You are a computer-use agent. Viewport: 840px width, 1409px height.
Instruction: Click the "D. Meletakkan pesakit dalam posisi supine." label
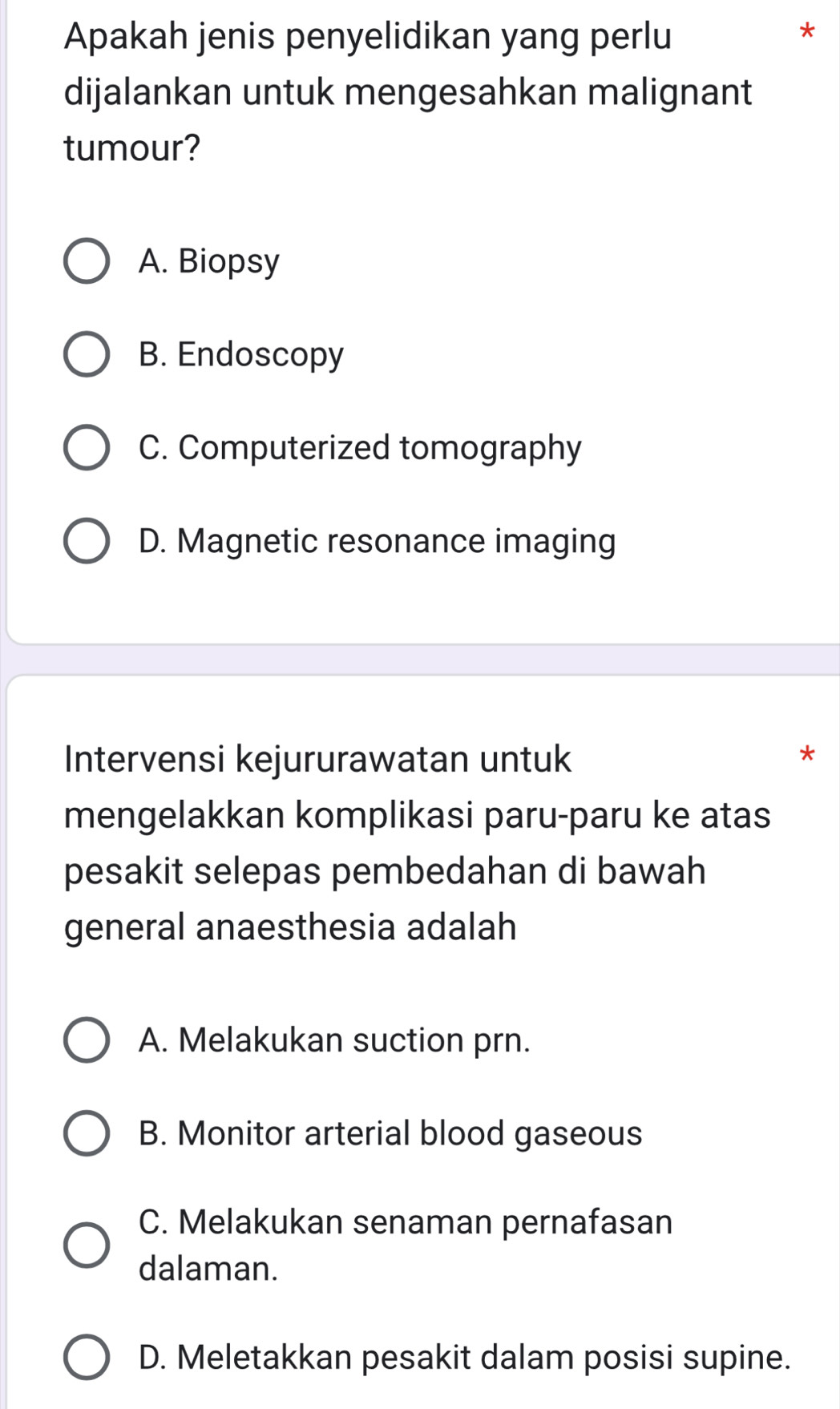tap(465, 1357)
